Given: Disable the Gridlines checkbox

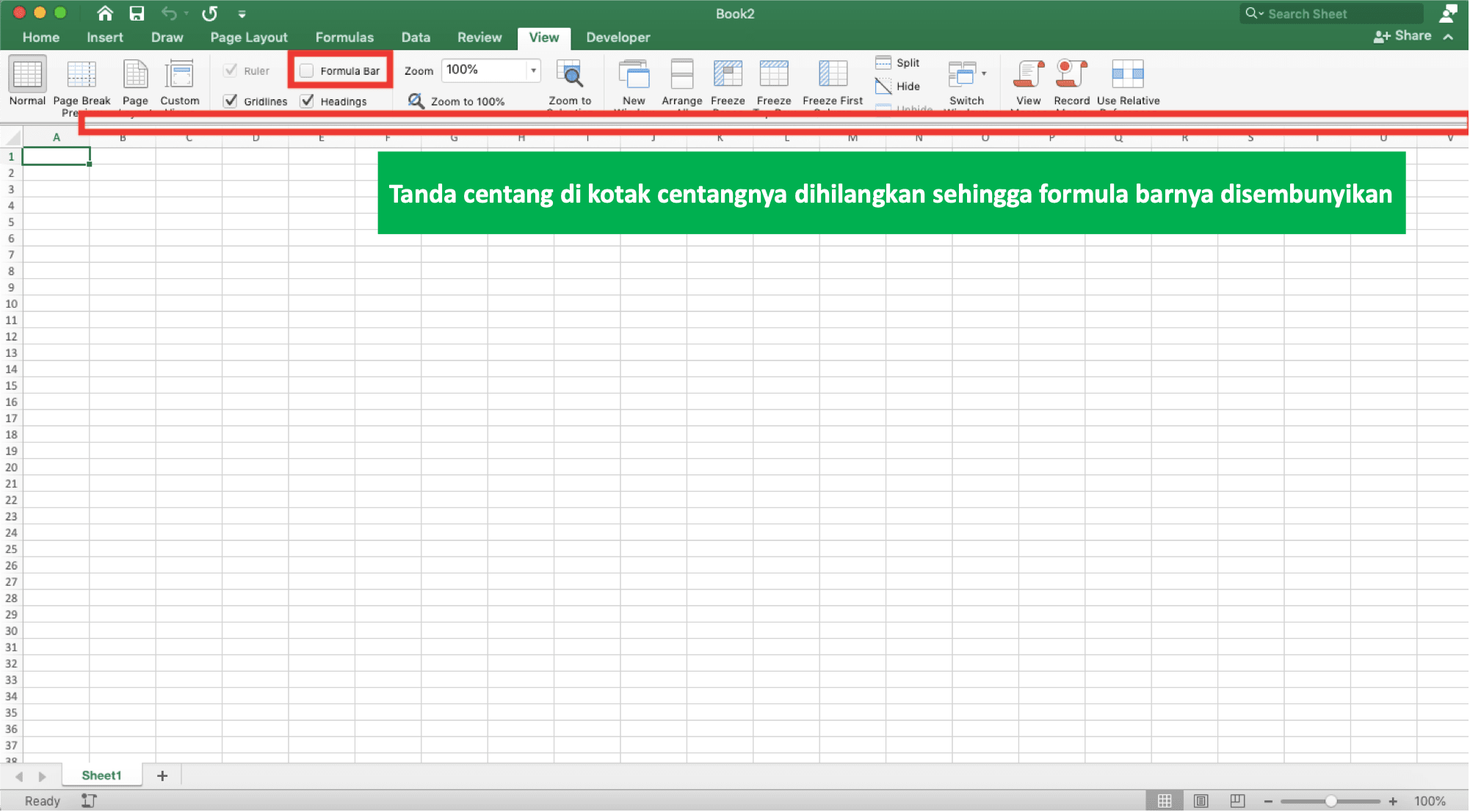Looking at the screenshot, I should (232, 100).
